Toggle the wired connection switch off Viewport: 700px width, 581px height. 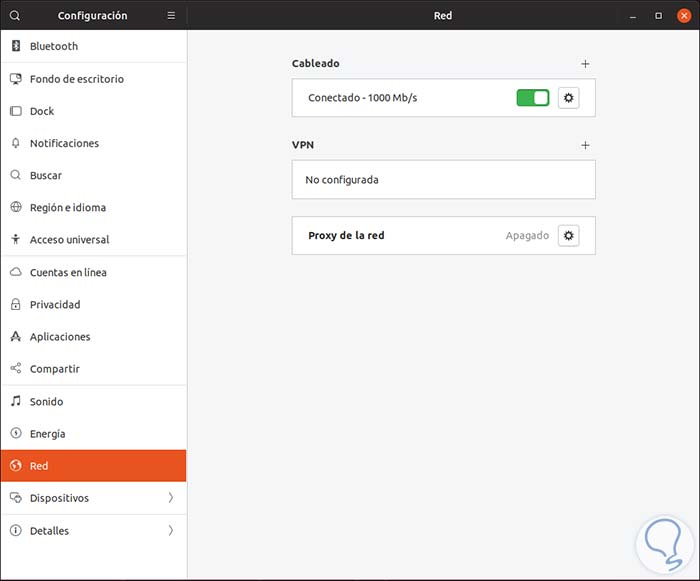[x=533, y=98]
